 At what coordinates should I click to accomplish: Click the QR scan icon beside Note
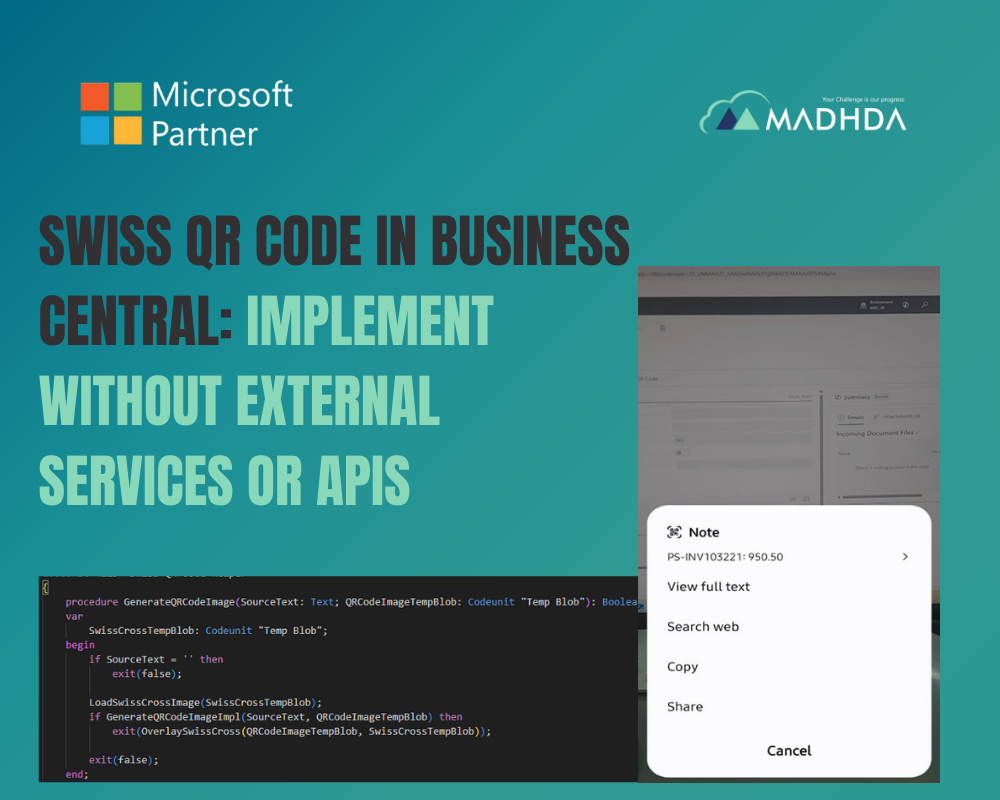click(x=674, y=533)
